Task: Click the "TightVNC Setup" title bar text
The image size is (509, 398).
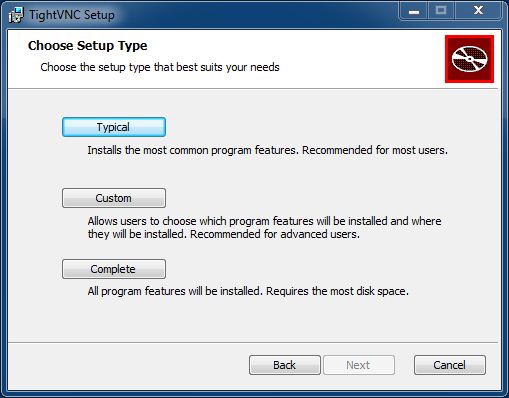Action: pyautogui.click(x=72, y=15)
